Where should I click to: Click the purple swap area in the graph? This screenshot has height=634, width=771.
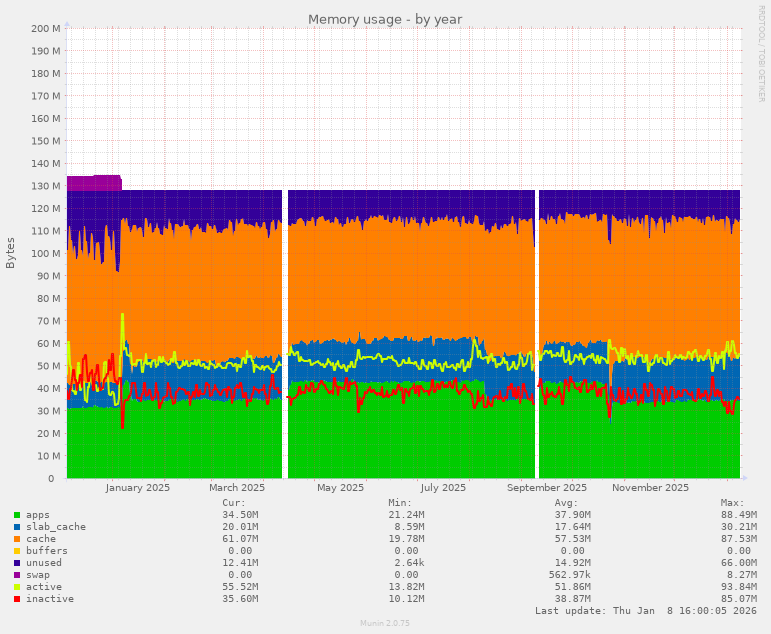pyautogui.click(x=94, y=183)
